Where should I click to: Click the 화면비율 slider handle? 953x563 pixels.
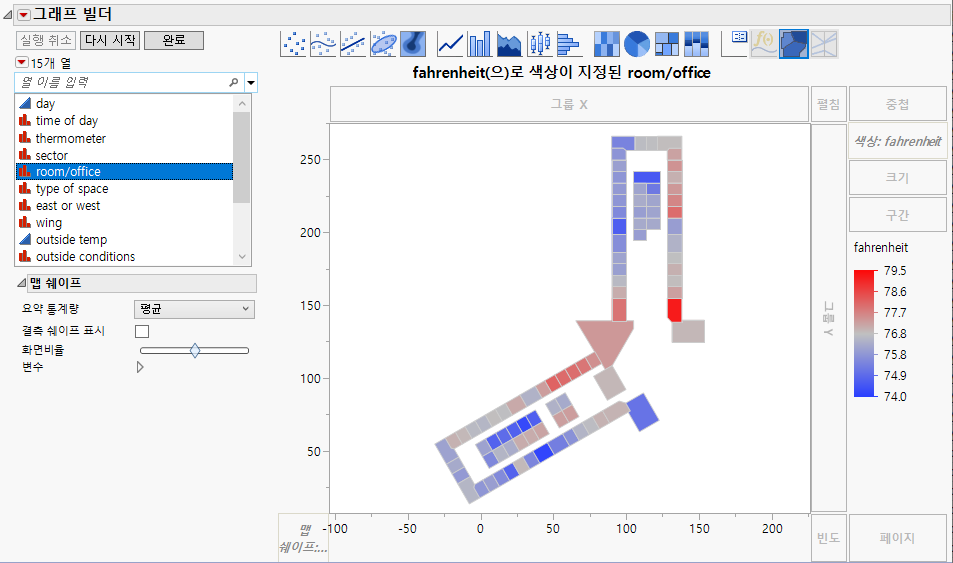pos(195,350)
